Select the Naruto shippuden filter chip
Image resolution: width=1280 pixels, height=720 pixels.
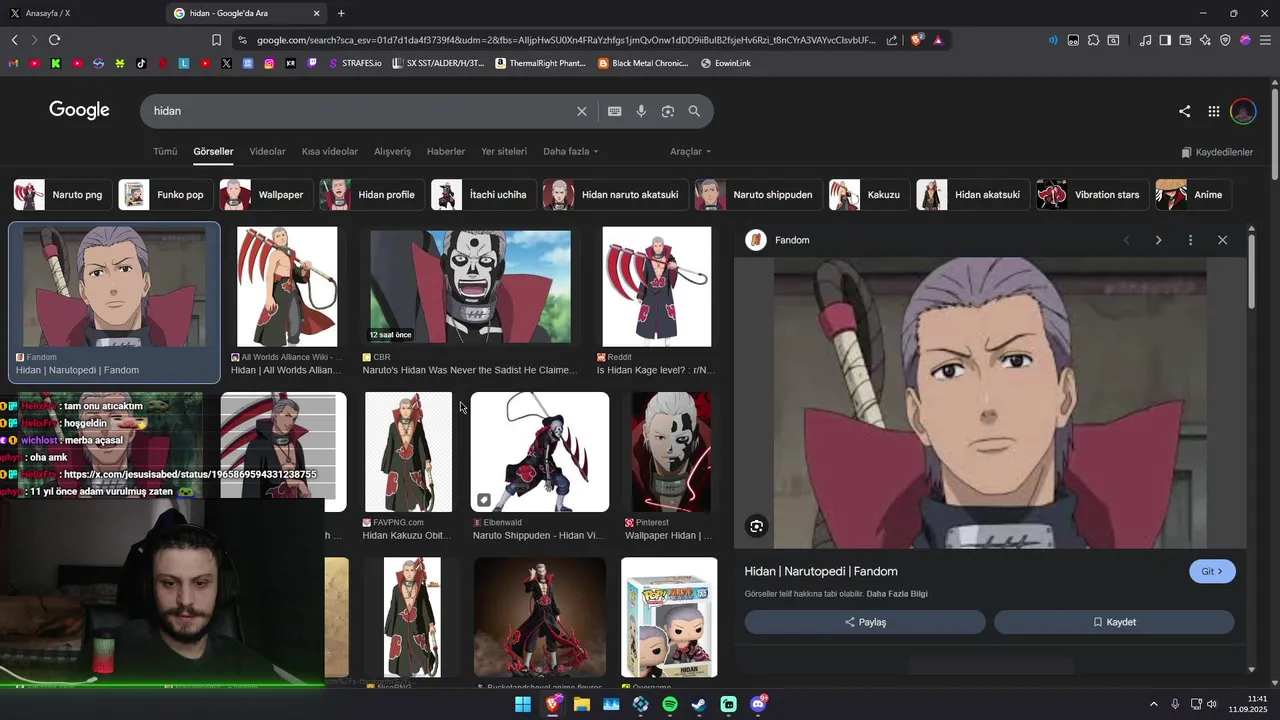click(757, 195)
